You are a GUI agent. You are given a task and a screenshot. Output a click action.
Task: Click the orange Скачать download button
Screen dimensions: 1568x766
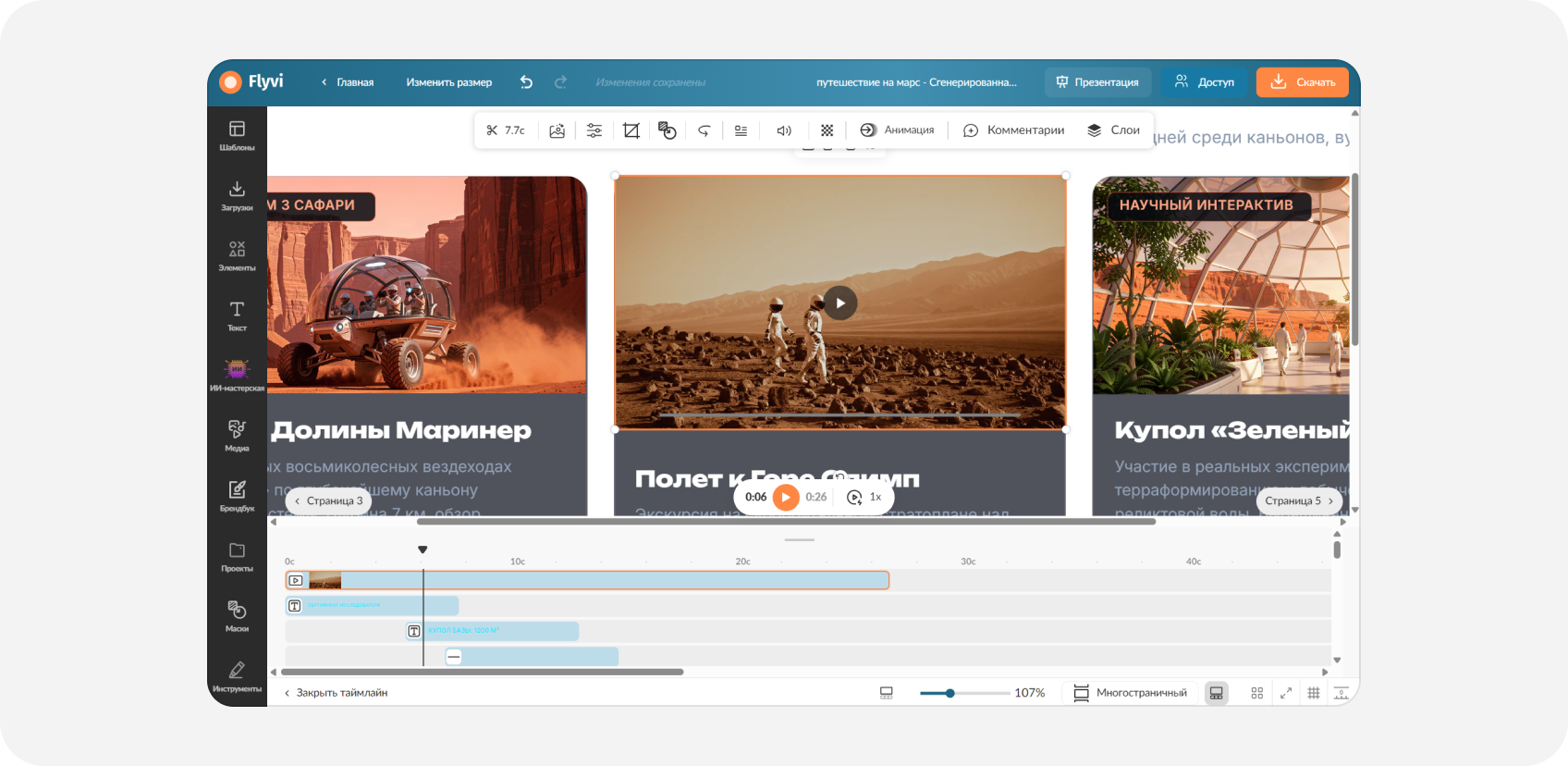click(1302, 82)
